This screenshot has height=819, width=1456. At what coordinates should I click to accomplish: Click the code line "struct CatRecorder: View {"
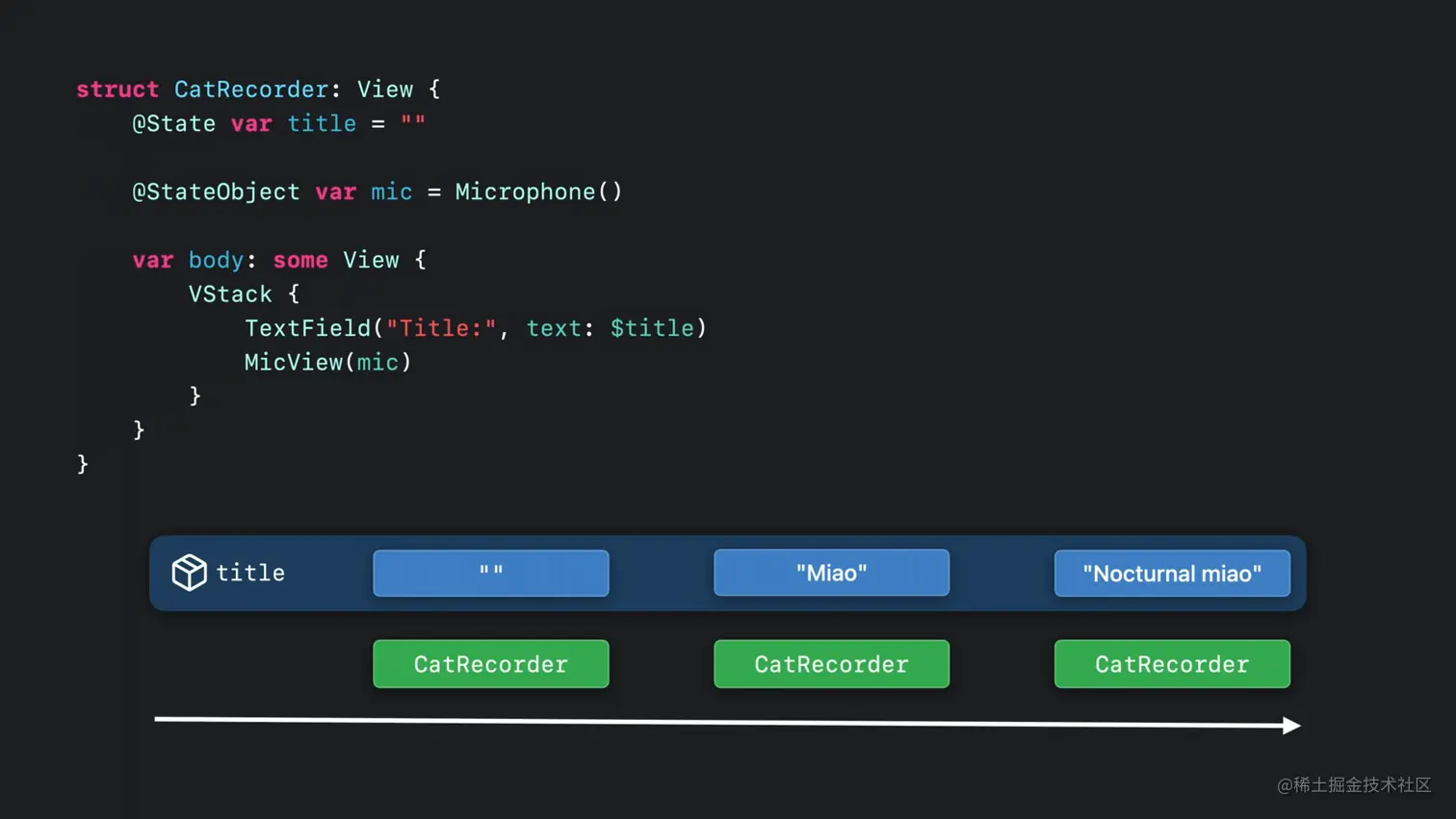click(258, 90)
